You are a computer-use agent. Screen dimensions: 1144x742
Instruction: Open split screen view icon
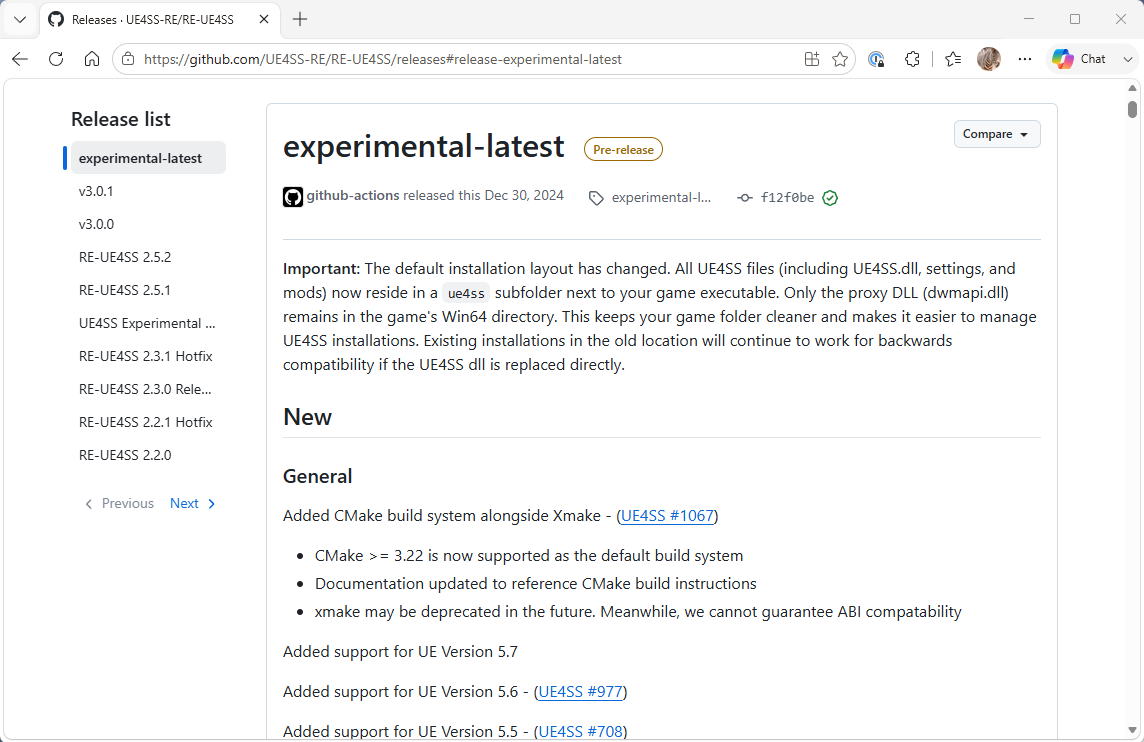point(812,59)
